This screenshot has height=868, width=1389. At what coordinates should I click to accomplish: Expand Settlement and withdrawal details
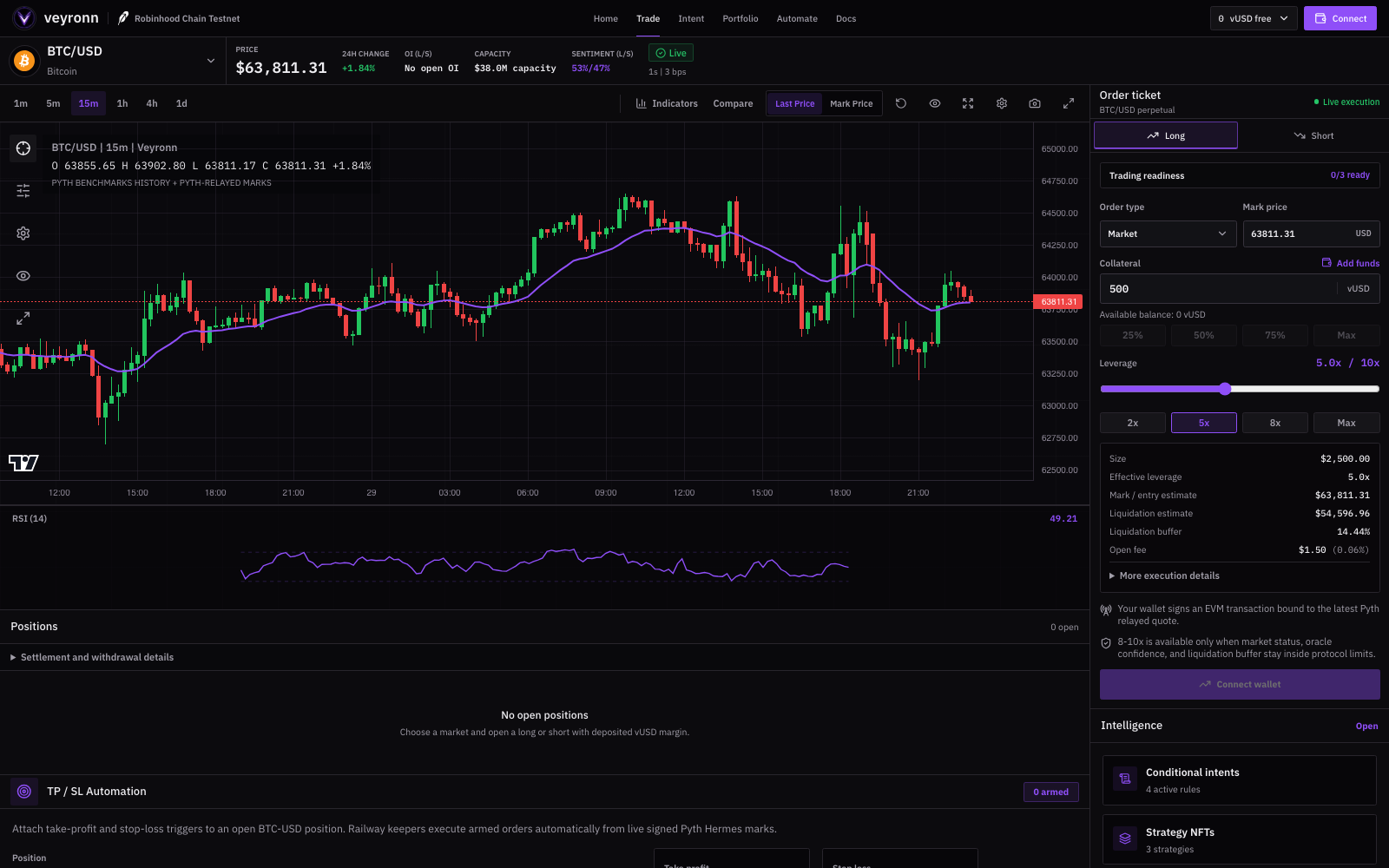tap(92, 657)
